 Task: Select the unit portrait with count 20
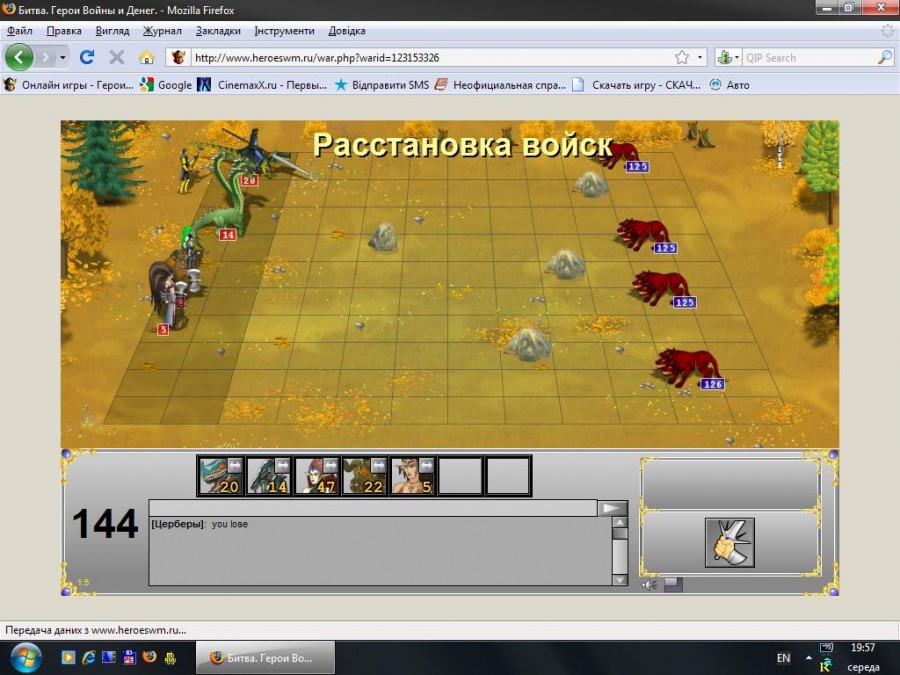[x=220, y=476]
